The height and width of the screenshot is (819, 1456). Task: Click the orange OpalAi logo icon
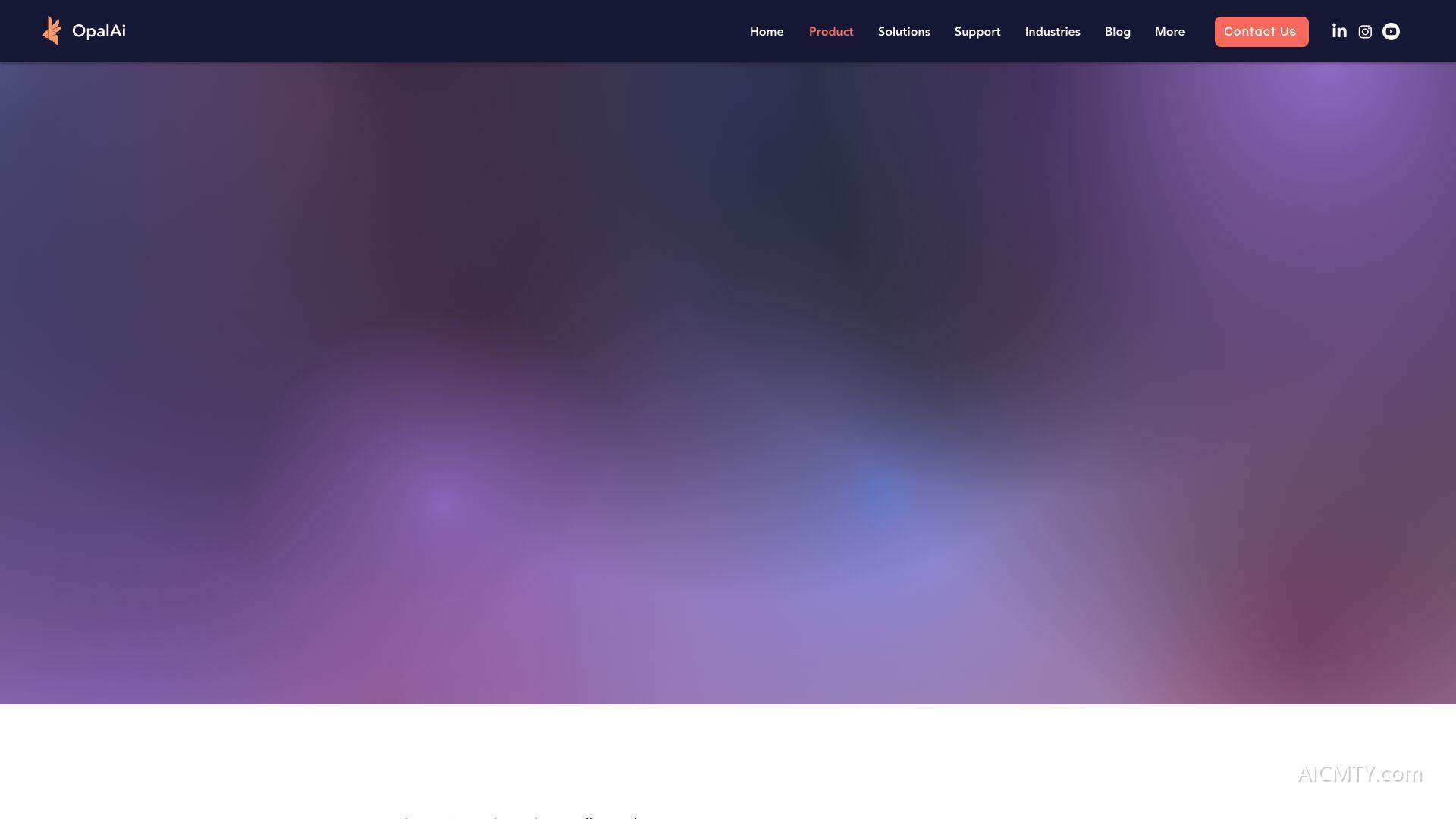[x=52, y=31]
